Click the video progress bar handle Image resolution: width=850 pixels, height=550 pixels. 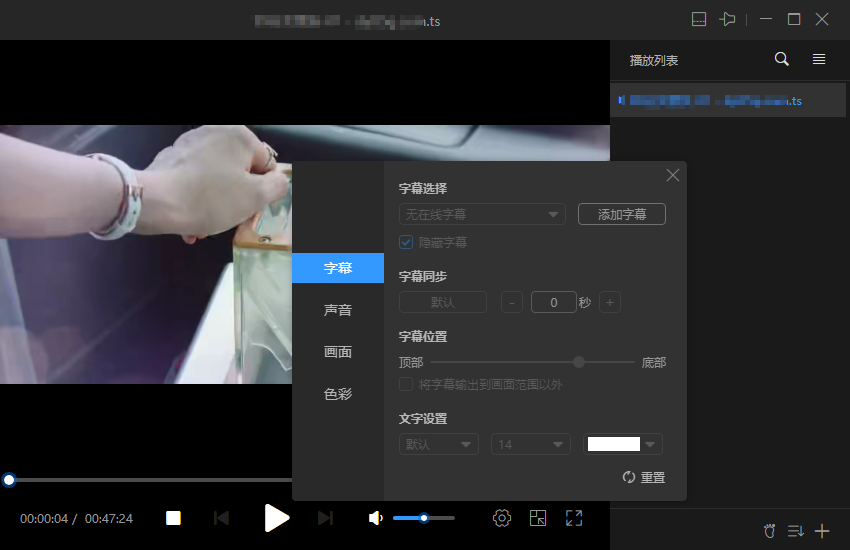click(9, 480)
